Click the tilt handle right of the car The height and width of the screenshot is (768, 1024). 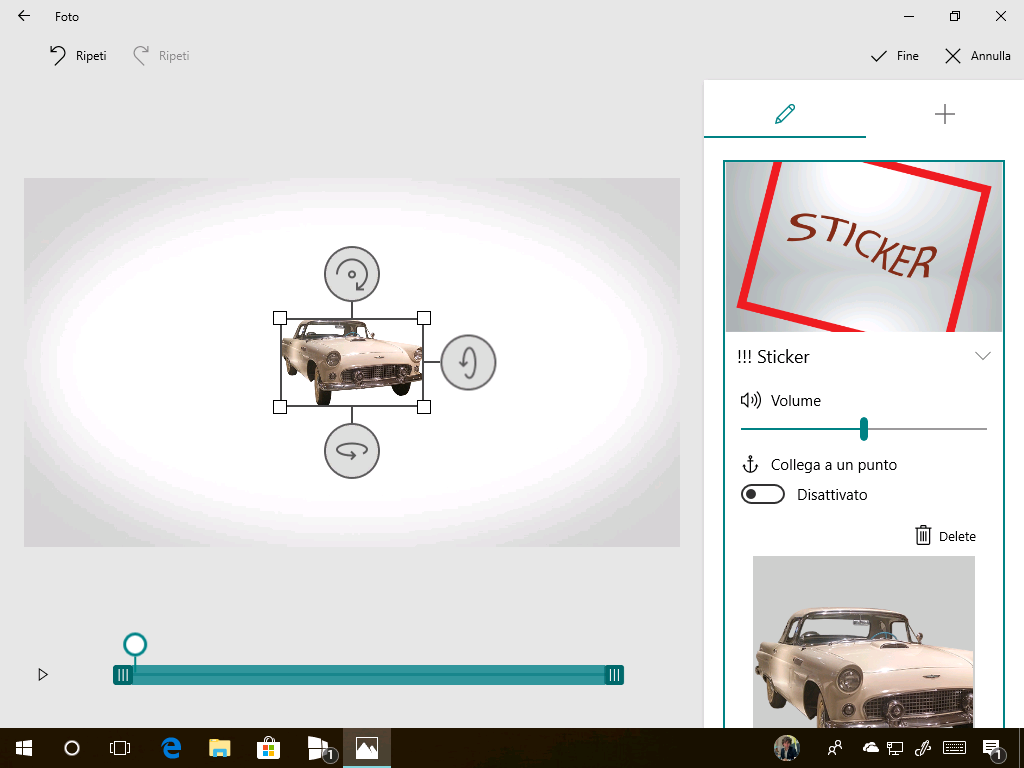[468, 362]
